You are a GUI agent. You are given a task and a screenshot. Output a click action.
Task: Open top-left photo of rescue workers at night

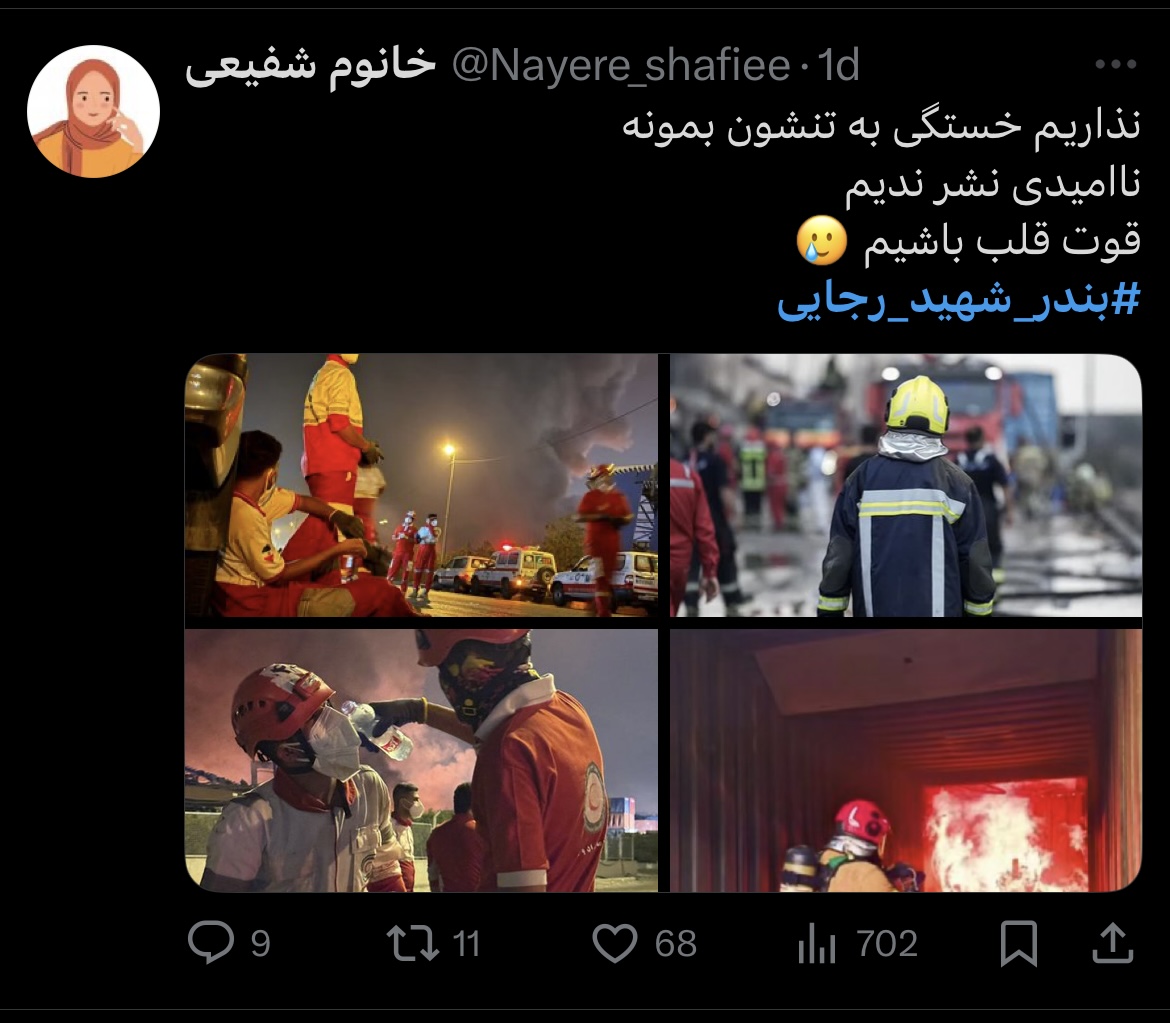422,485
